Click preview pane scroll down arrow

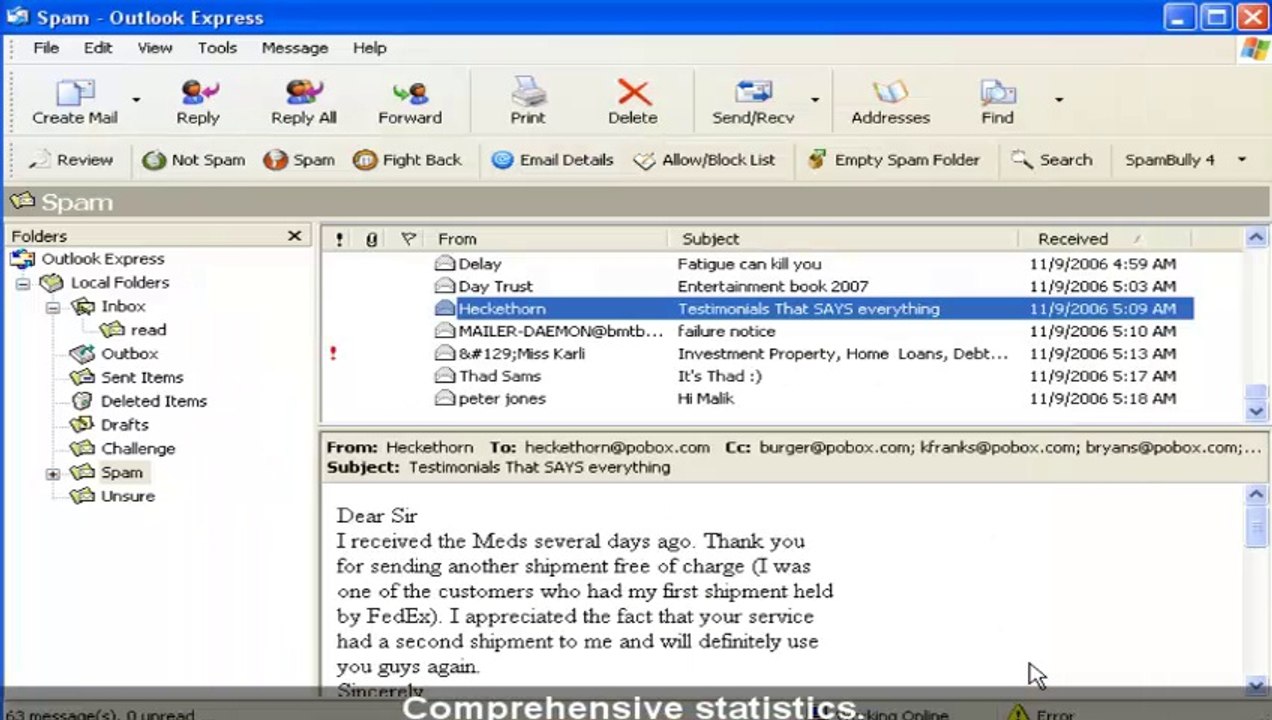(1257, 686)
